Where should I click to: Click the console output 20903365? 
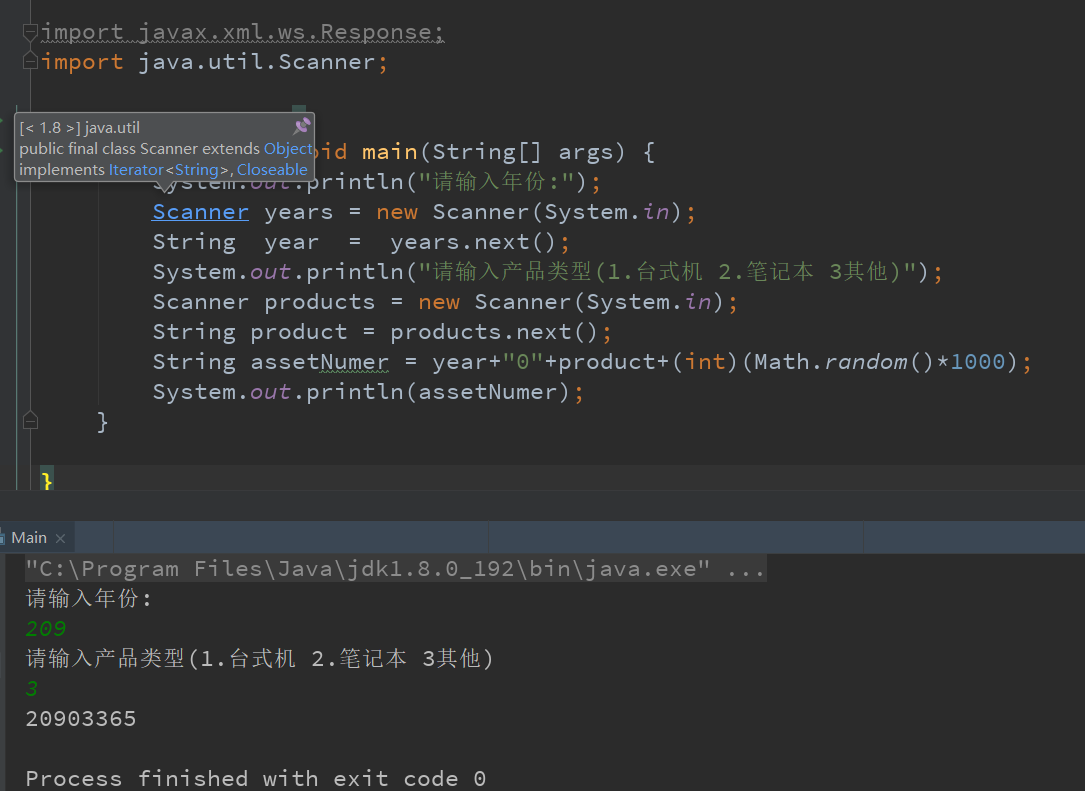click(81, 719)
